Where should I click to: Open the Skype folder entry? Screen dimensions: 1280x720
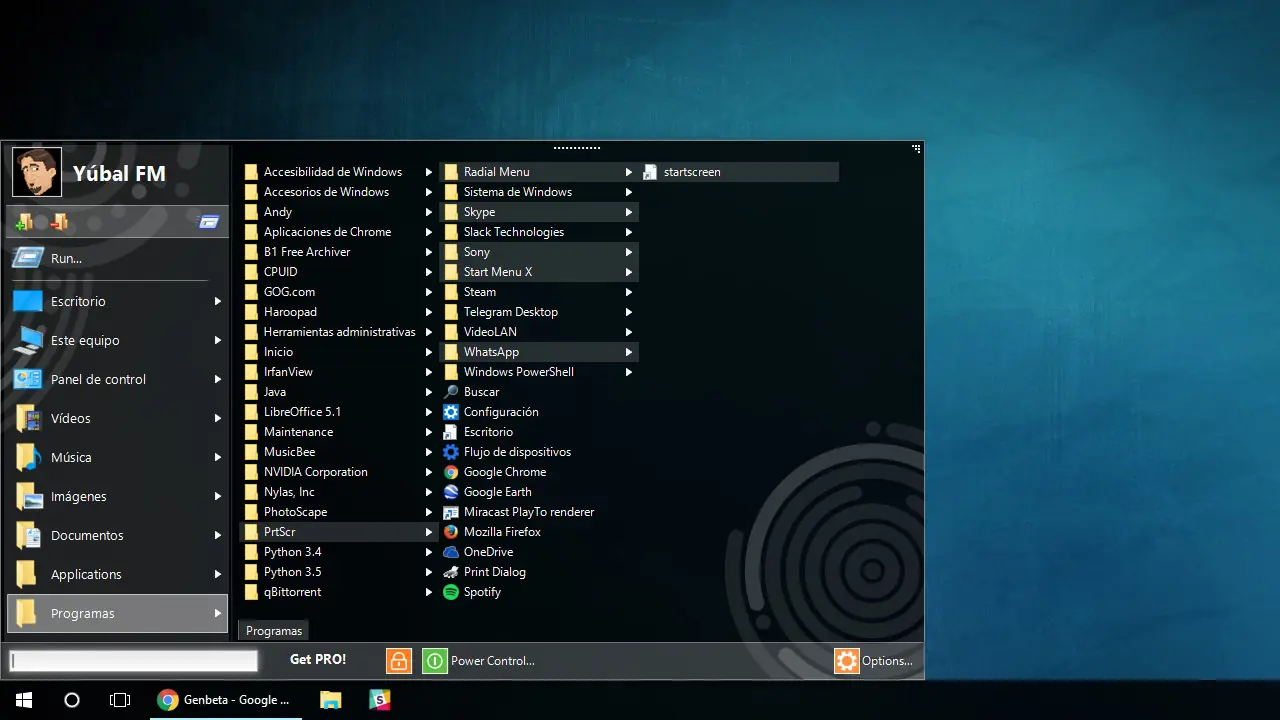pyautogui.click(x=539, y=212)
